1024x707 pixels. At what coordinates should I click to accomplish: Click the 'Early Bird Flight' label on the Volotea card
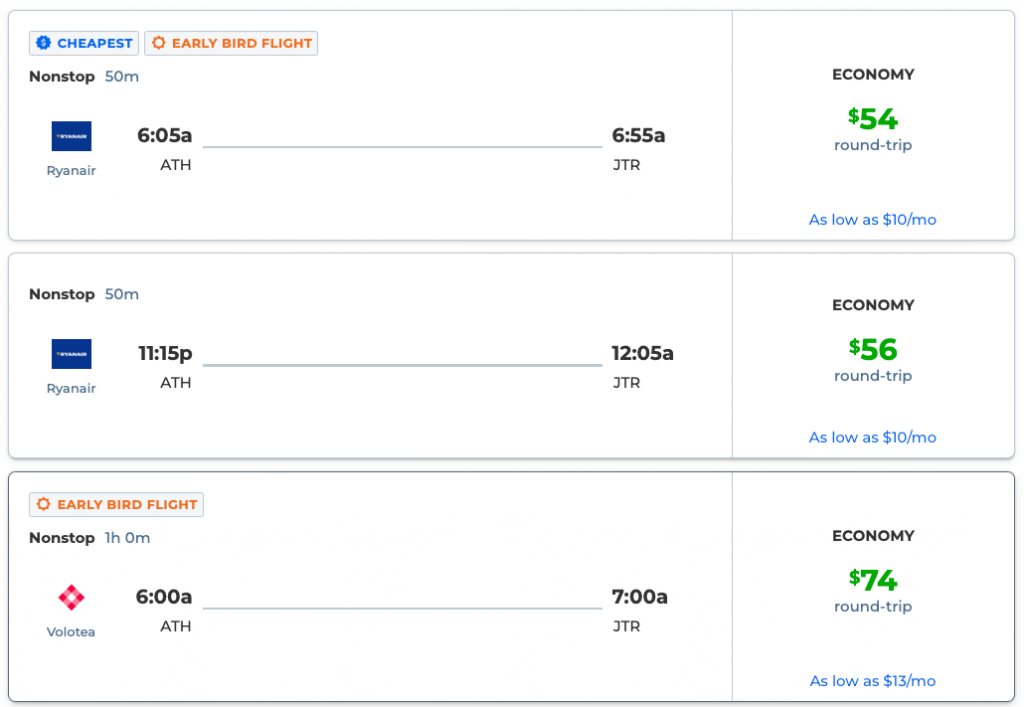(x=127, y=505)
